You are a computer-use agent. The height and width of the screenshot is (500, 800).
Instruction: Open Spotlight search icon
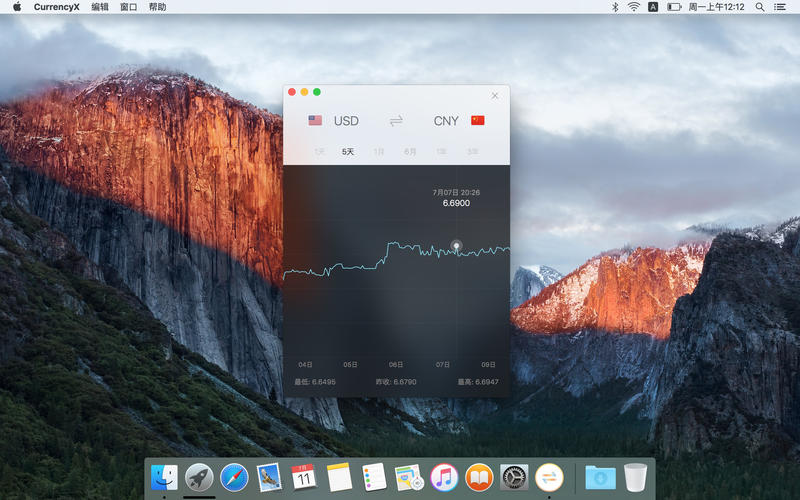(760, 7)
